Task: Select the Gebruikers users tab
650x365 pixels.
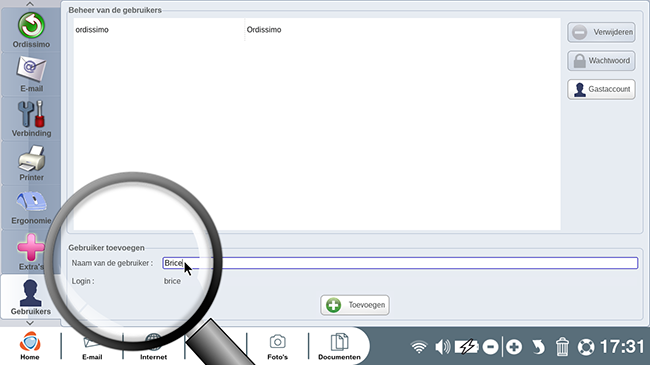Action: point(31,297)
